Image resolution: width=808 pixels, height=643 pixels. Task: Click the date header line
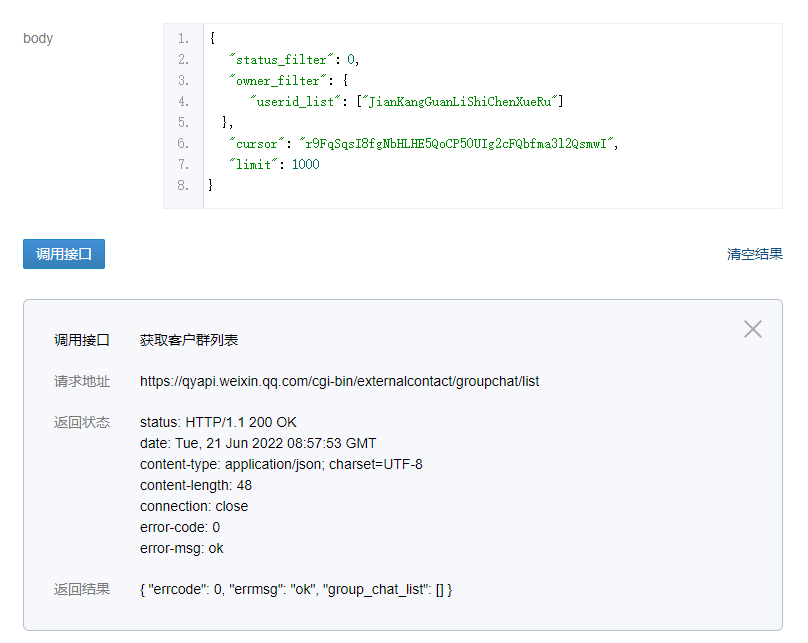pos(258,443)
